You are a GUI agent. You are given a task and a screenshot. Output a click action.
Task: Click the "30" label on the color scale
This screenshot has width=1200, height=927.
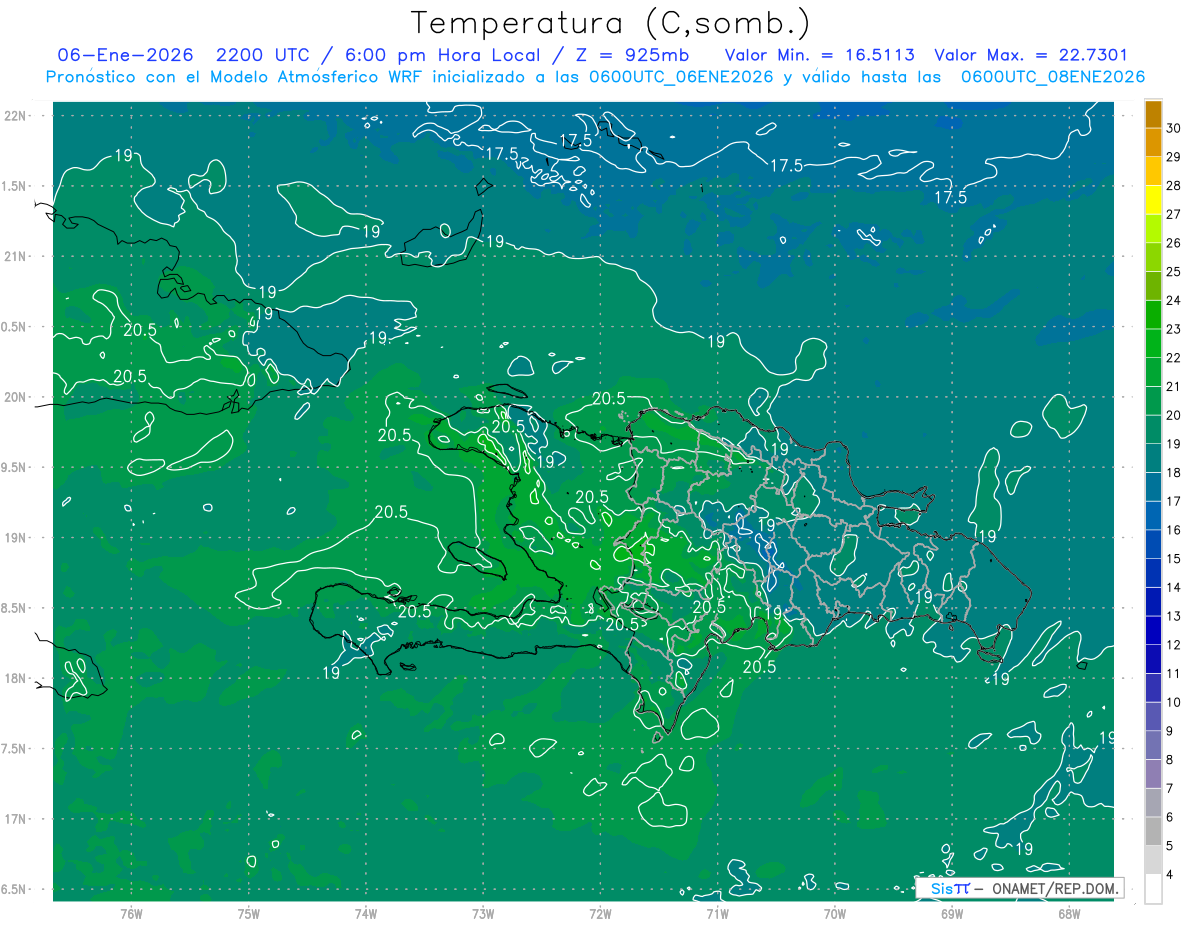click(1174, 128)
